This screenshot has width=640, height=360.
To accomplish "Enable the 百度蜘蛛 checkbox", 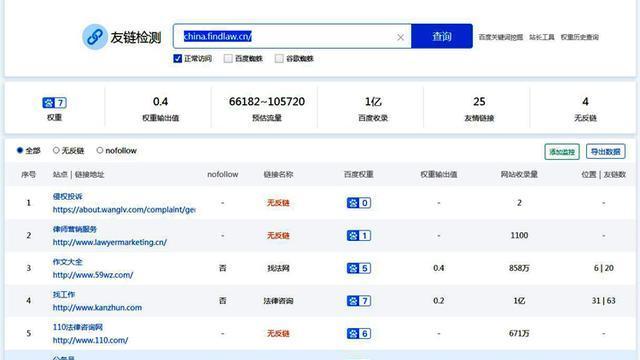I will click(x=228, y=59).
